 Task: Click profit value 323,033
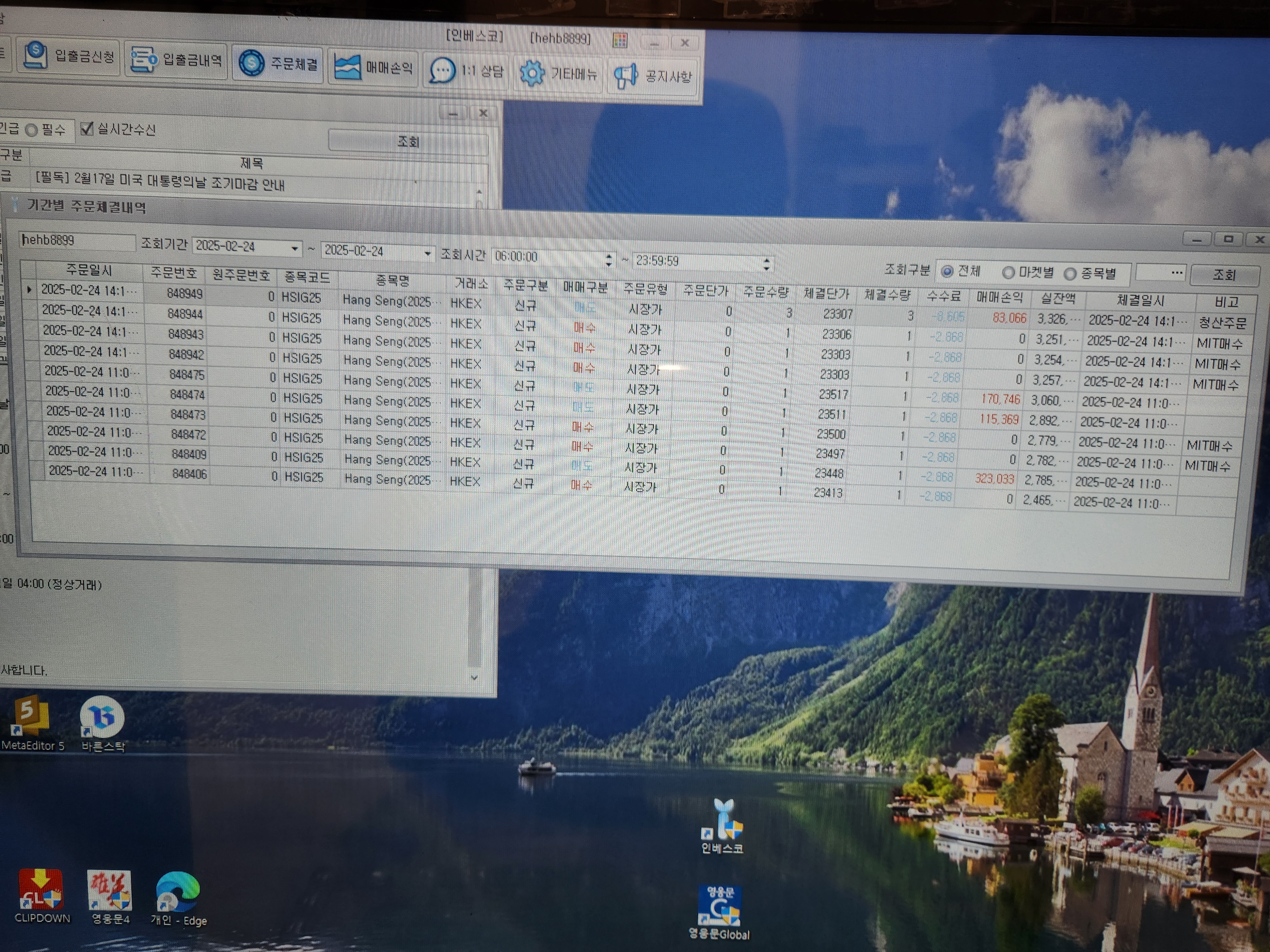pos(994,479)
